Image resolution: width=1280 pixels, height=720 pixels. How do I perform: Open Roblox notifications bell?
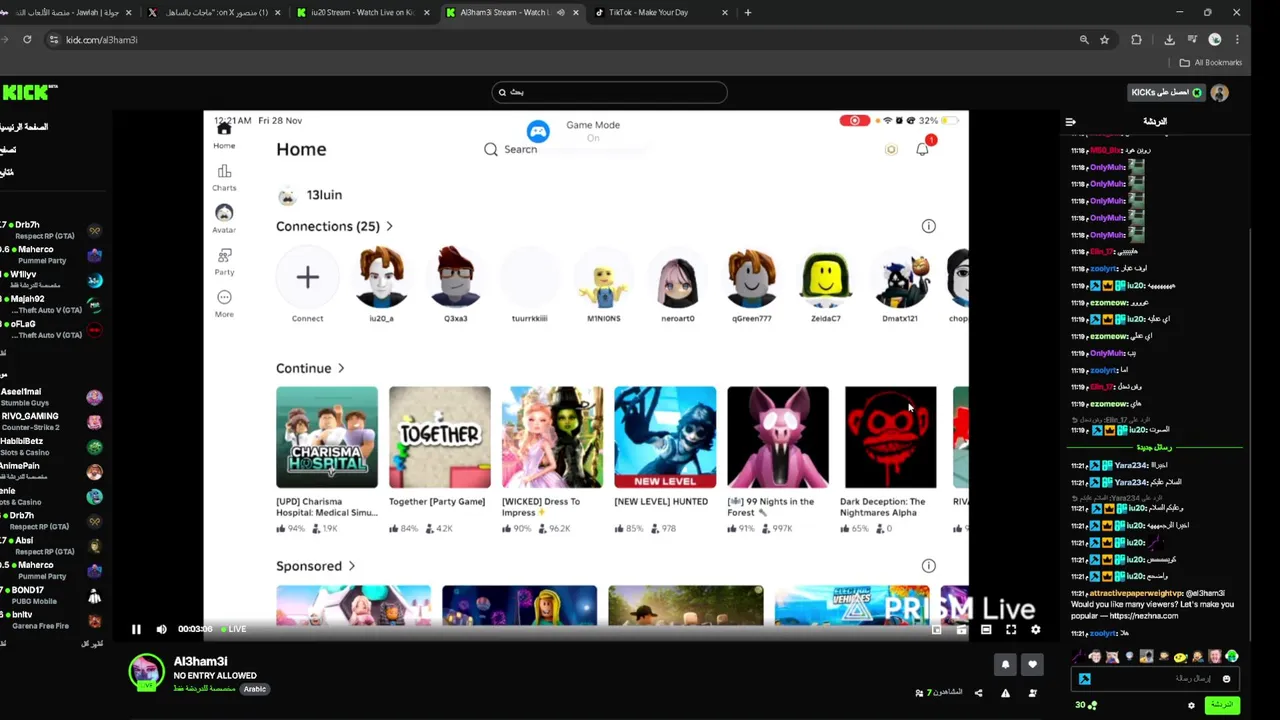922,149
